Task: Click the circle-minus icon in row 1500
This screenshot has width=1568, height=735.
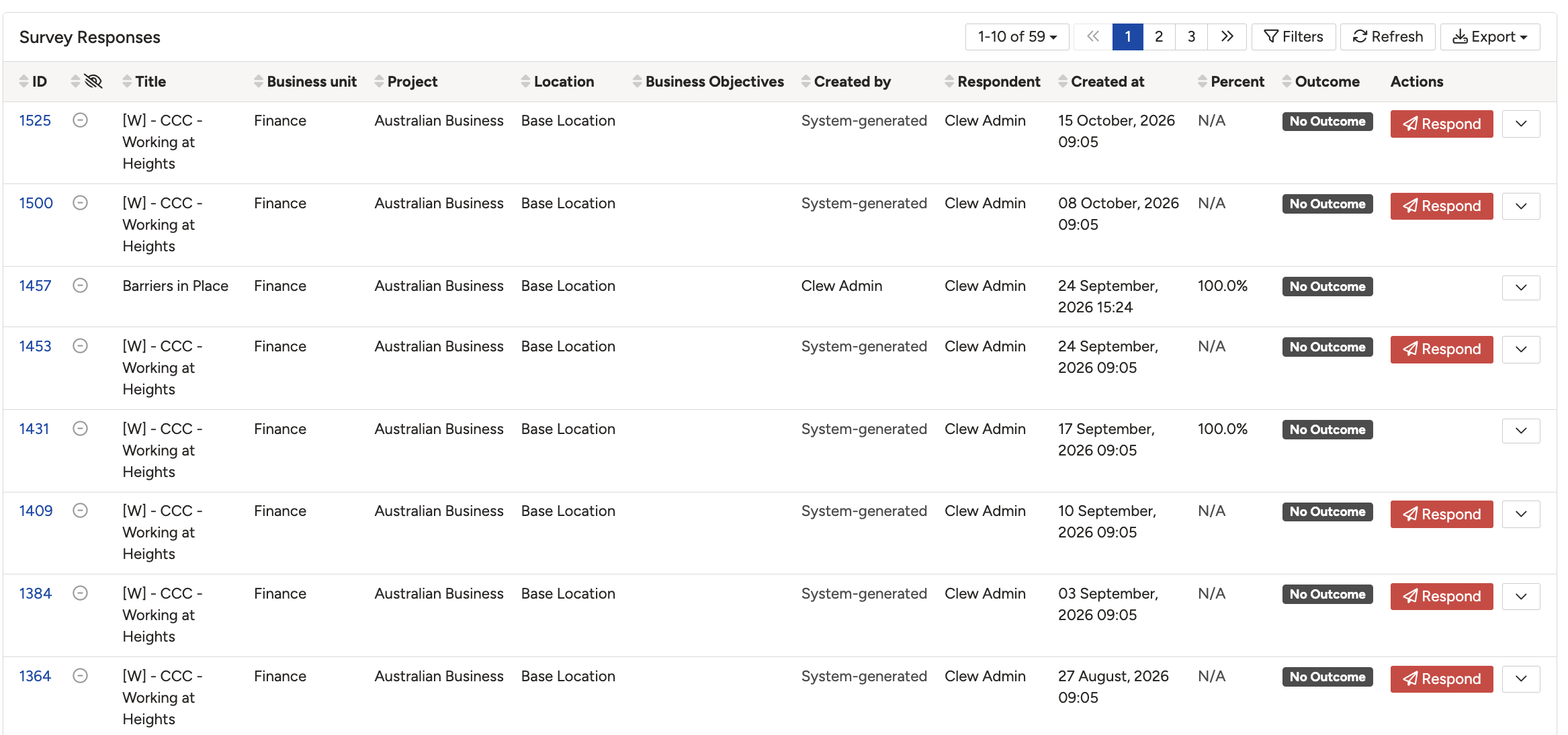Action: (80, 203)
